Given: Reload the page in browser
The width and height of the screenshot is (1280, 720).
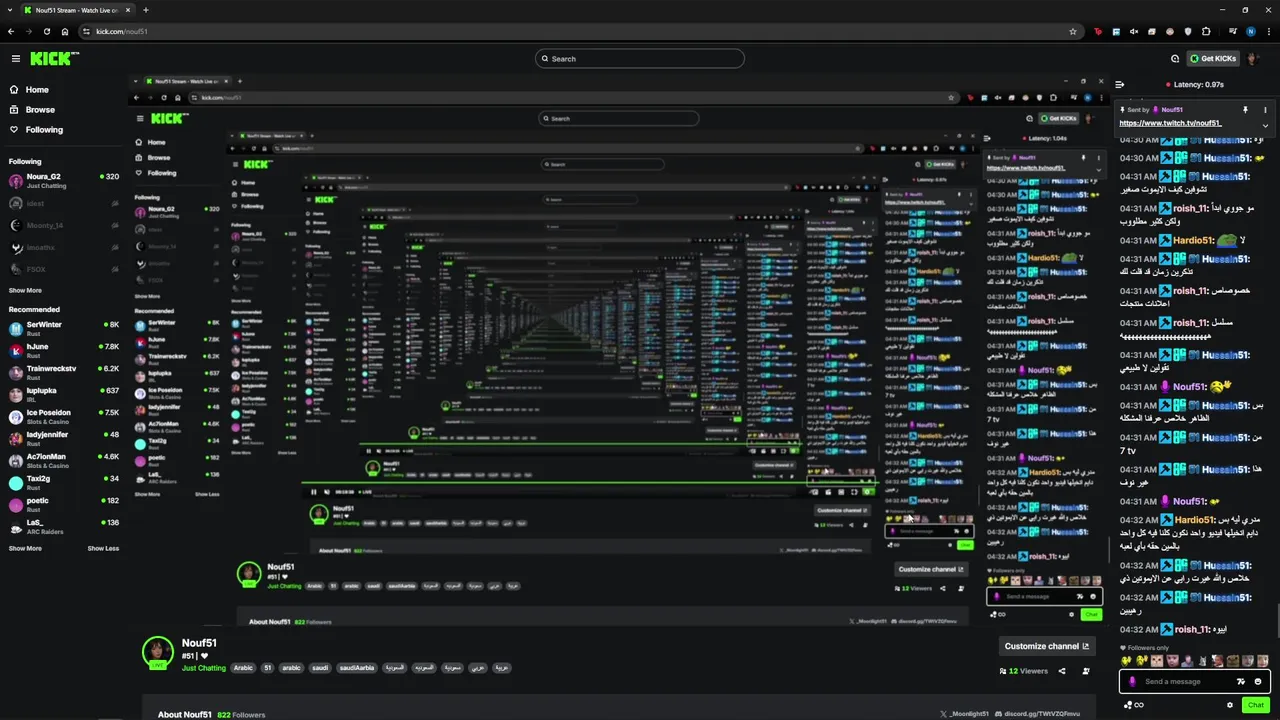Looking at the screenshot, I should (x=47, y=31).
